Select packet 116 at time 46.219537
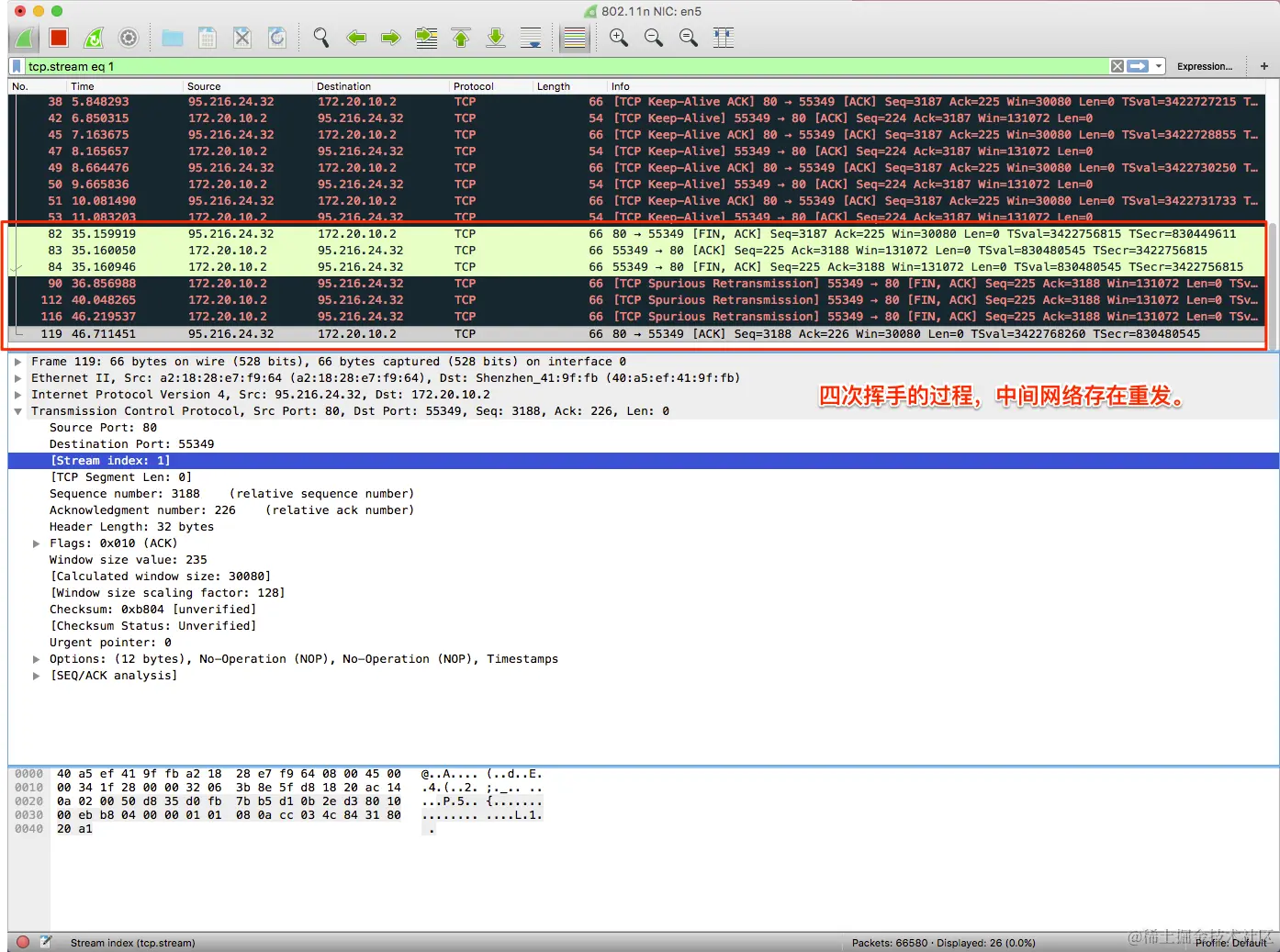Screen dimensions: 1280x952 coord(637,317)
